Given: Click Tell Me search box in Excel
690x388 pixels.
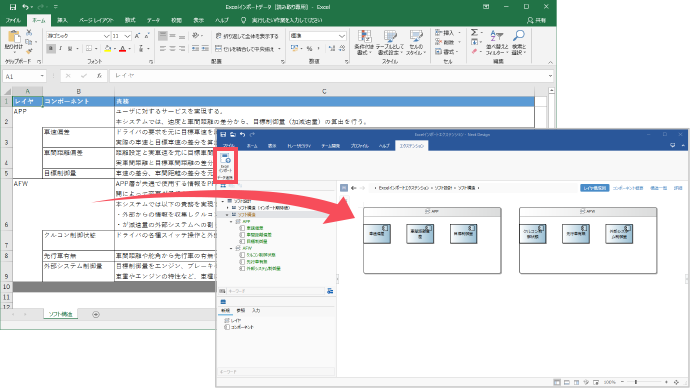Looking at the screenshot, I should tap(282, 20).
